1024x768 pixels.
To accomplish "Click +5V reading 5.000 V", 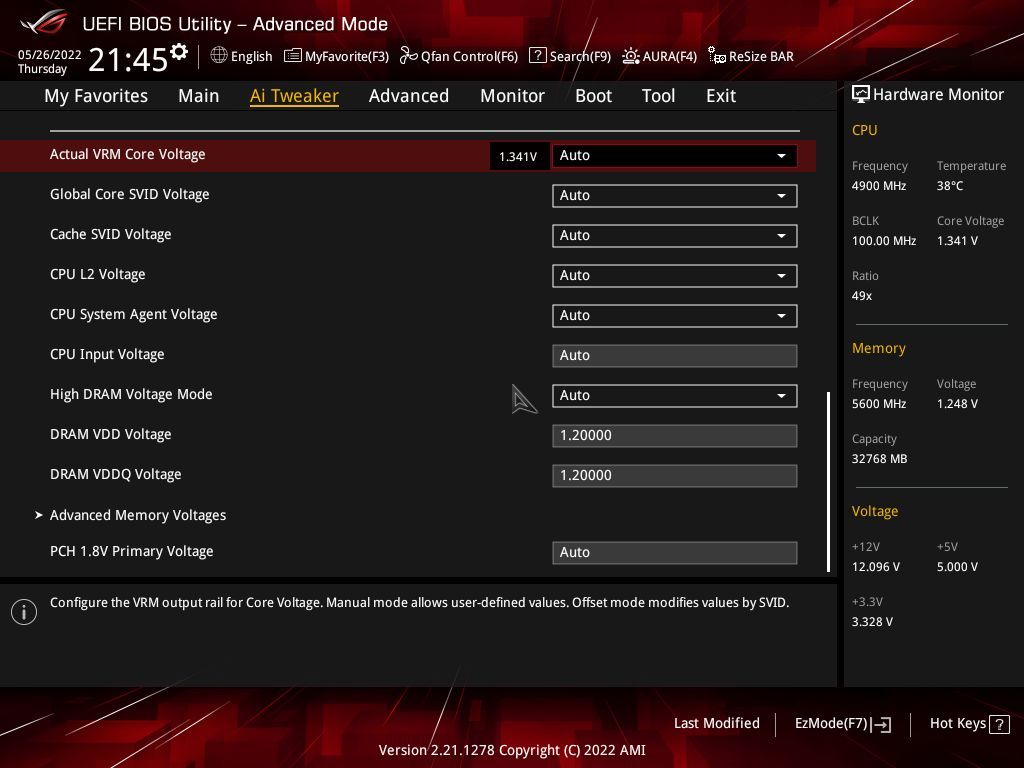I will (957, 567).
